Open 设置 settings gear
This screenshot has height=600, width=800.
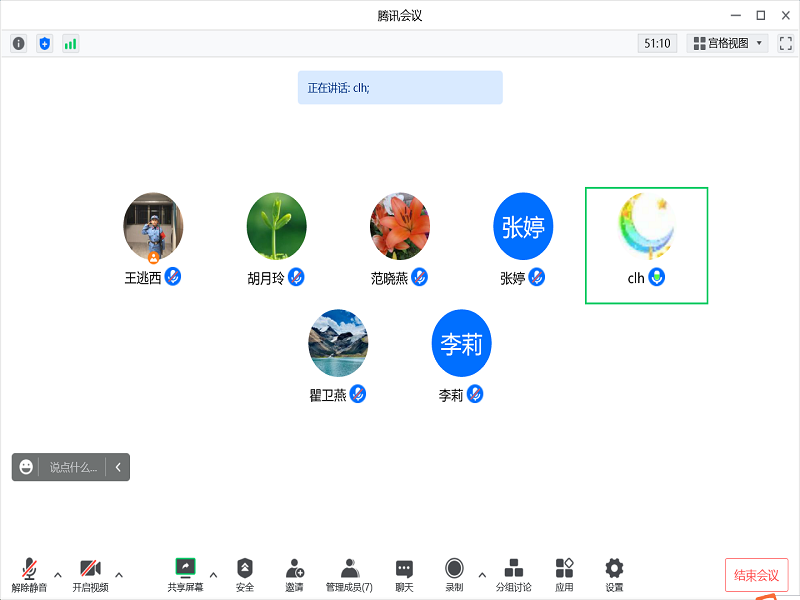(x=614, y=575)
